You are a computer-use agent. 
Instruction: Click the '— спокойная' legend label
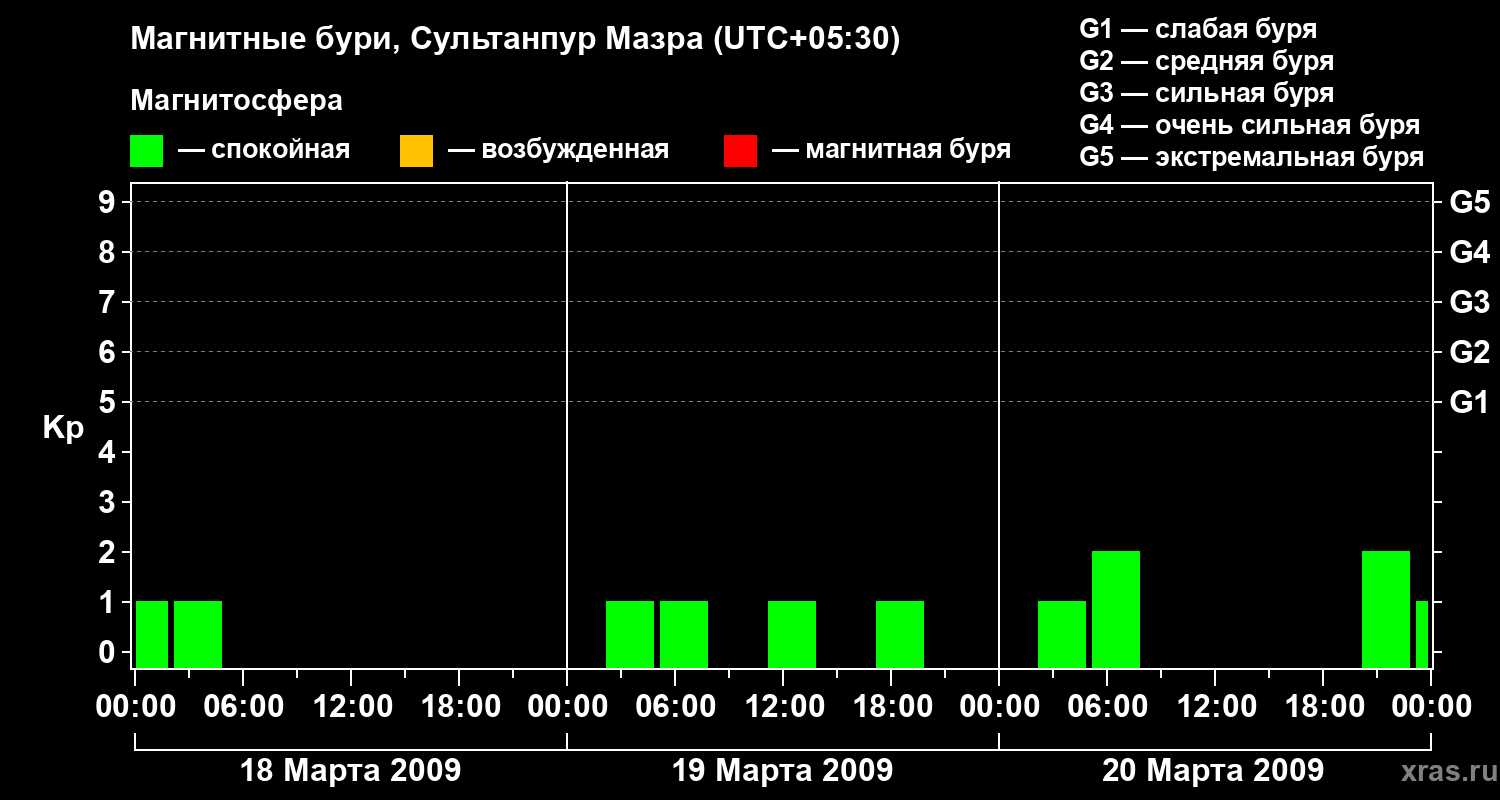(x=264, y=150)
